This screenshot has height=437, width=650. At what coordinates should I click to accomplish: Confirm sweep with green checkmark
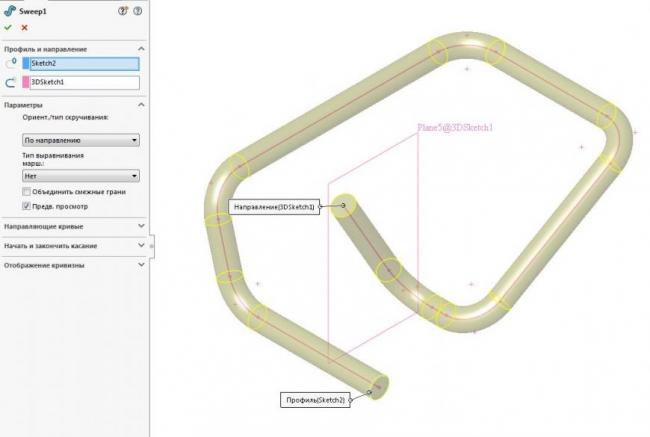tap(7, 27)
